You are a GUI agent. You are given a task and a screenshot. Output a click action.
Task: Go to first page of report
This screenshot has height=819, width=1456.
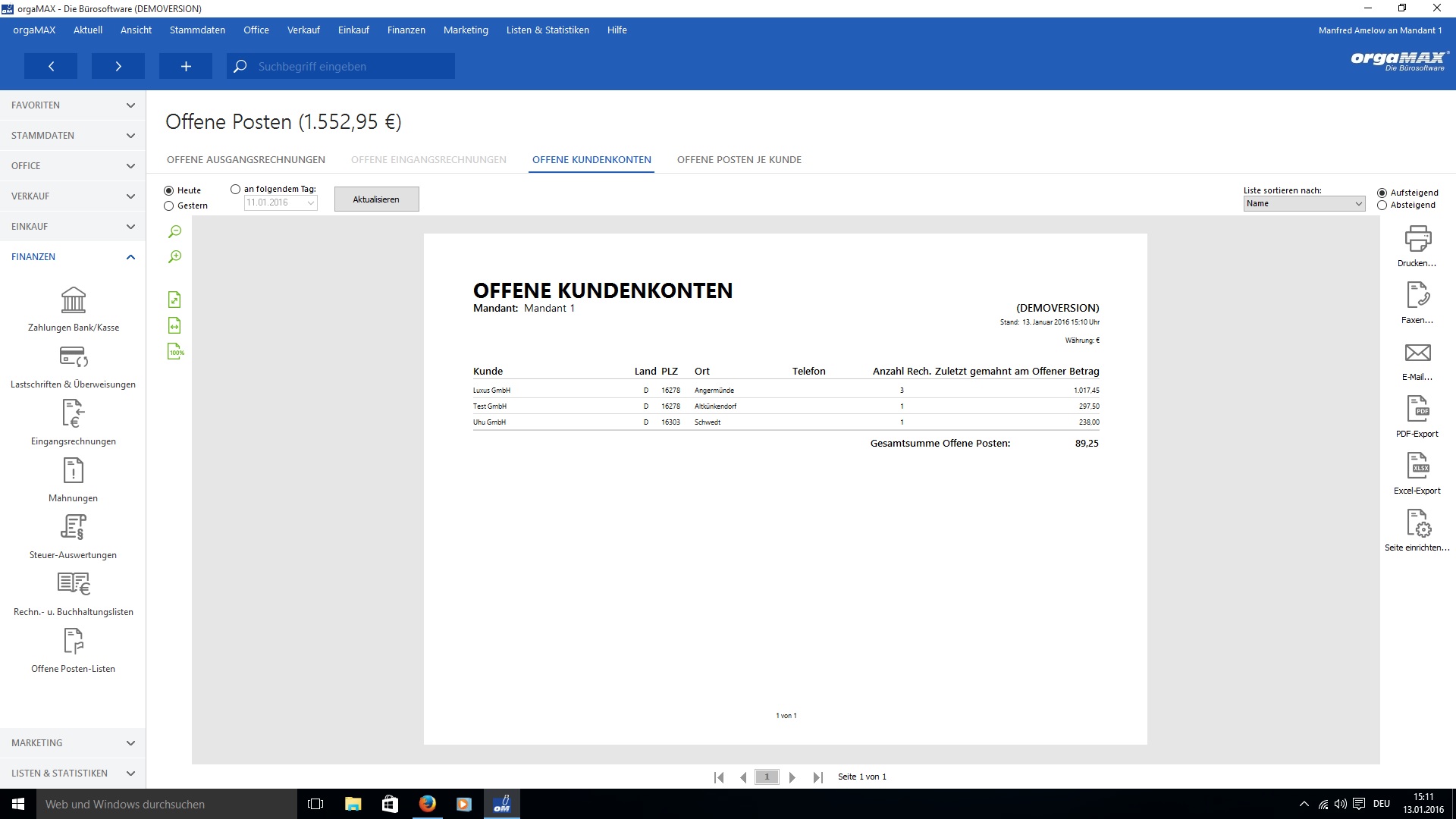click(719, 777)
